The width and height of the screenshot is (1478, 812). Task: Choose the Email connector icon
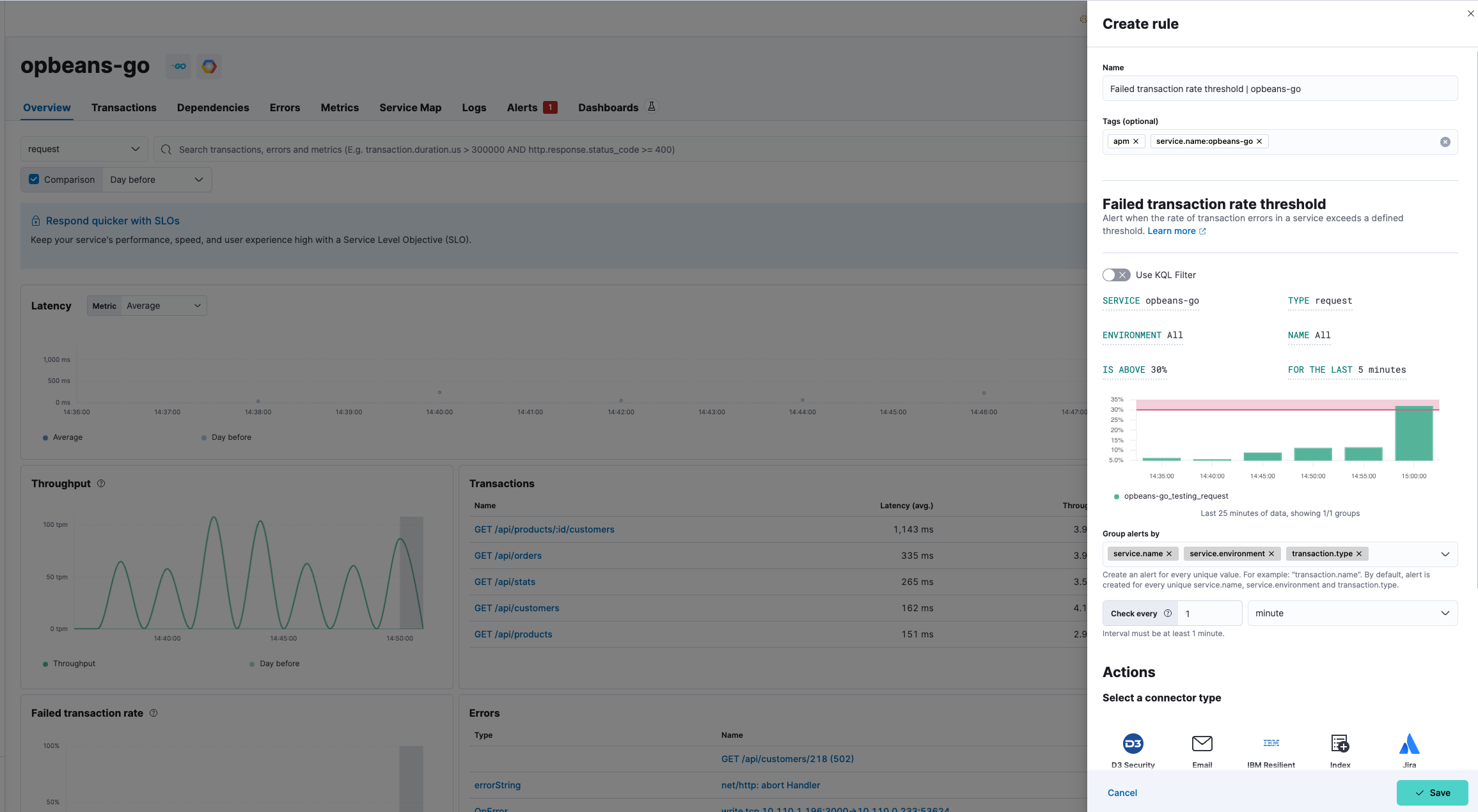pos(1202,744)
